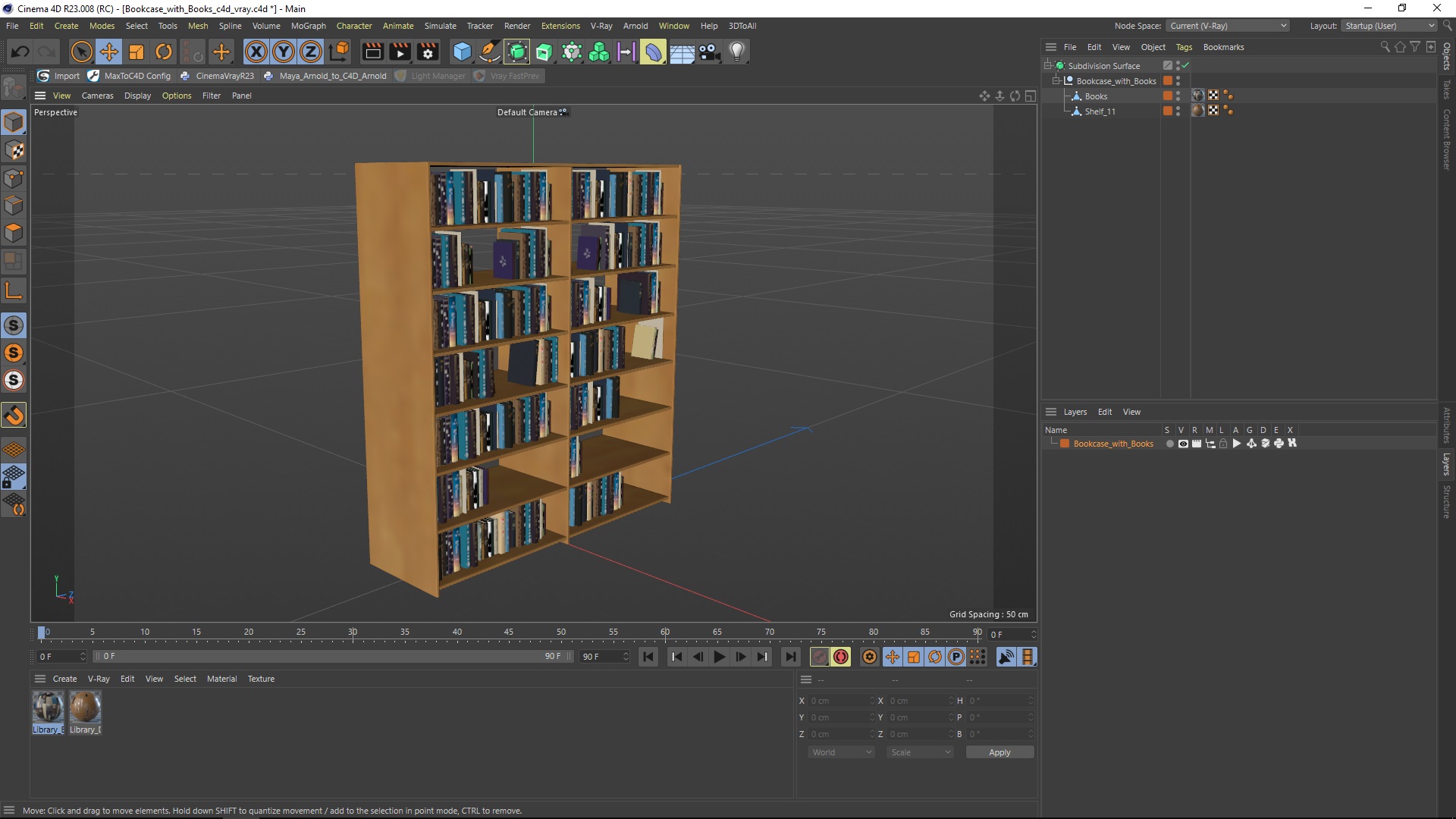Open the Cameras viewport menu
The height and width of the screenshot is (819, 1456).
point(97,96)
